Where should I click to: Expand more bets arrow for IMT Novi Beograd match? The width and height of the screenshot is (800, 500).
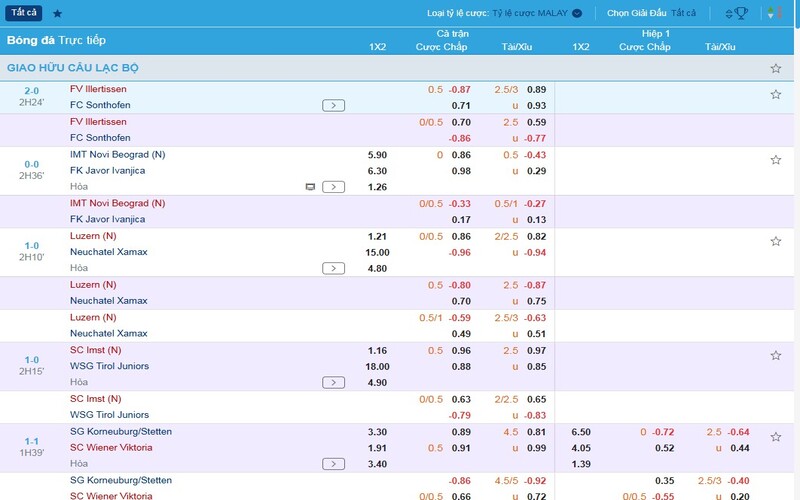tap(333, 187)
